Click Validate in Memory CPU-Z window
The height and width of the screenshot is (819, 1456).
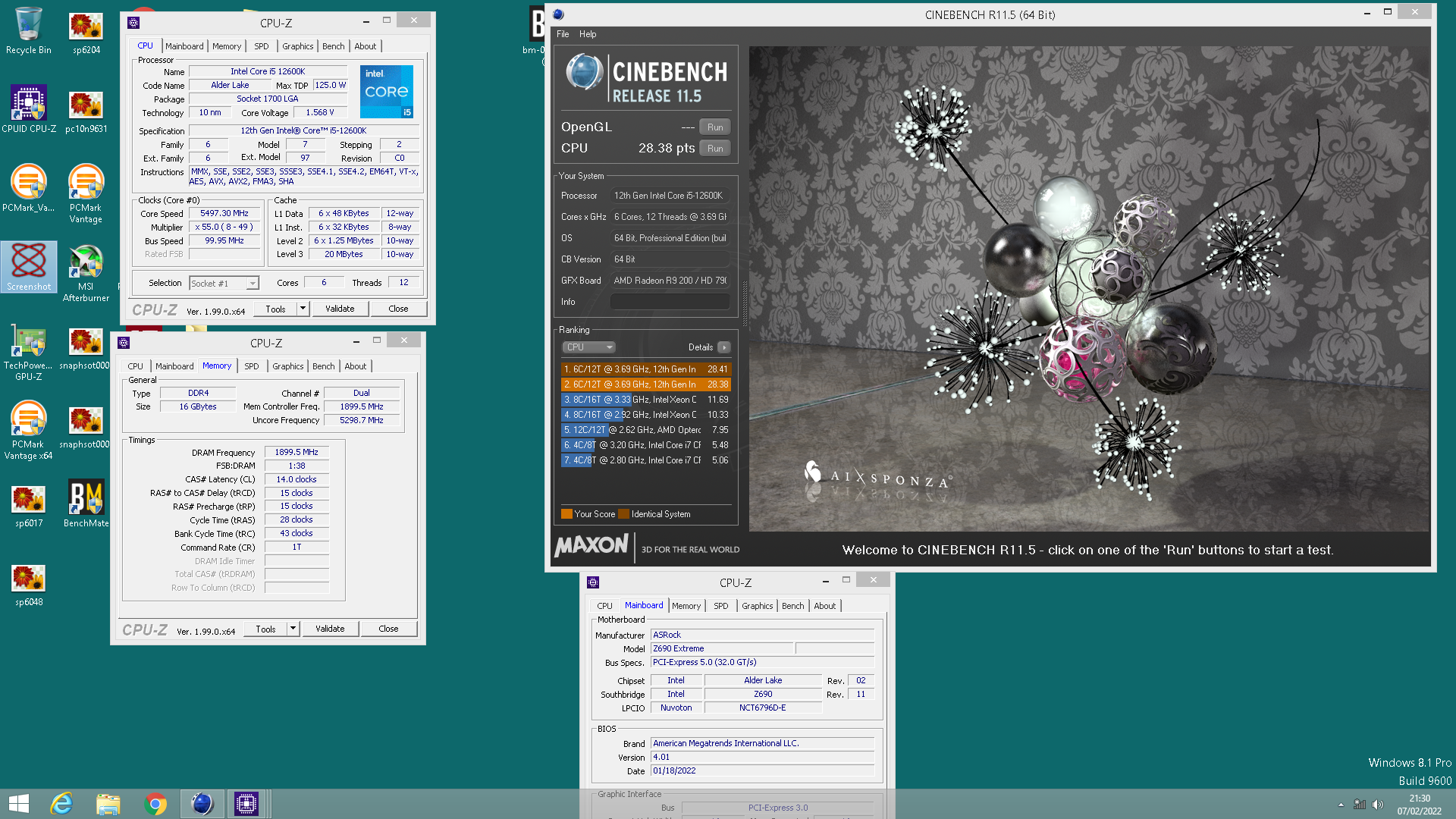coord(330,629)
